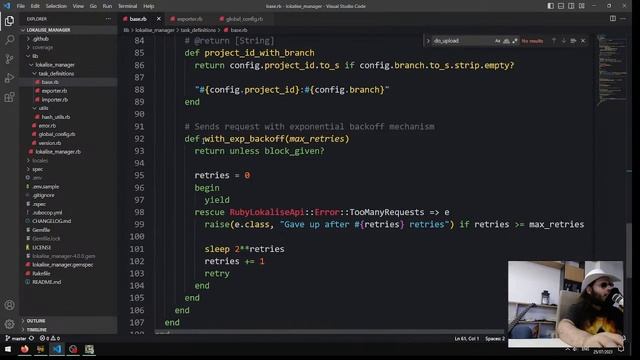Screen dimensions: 640x360
Task: Click the minimap code overview
Action: coord(611,69)
